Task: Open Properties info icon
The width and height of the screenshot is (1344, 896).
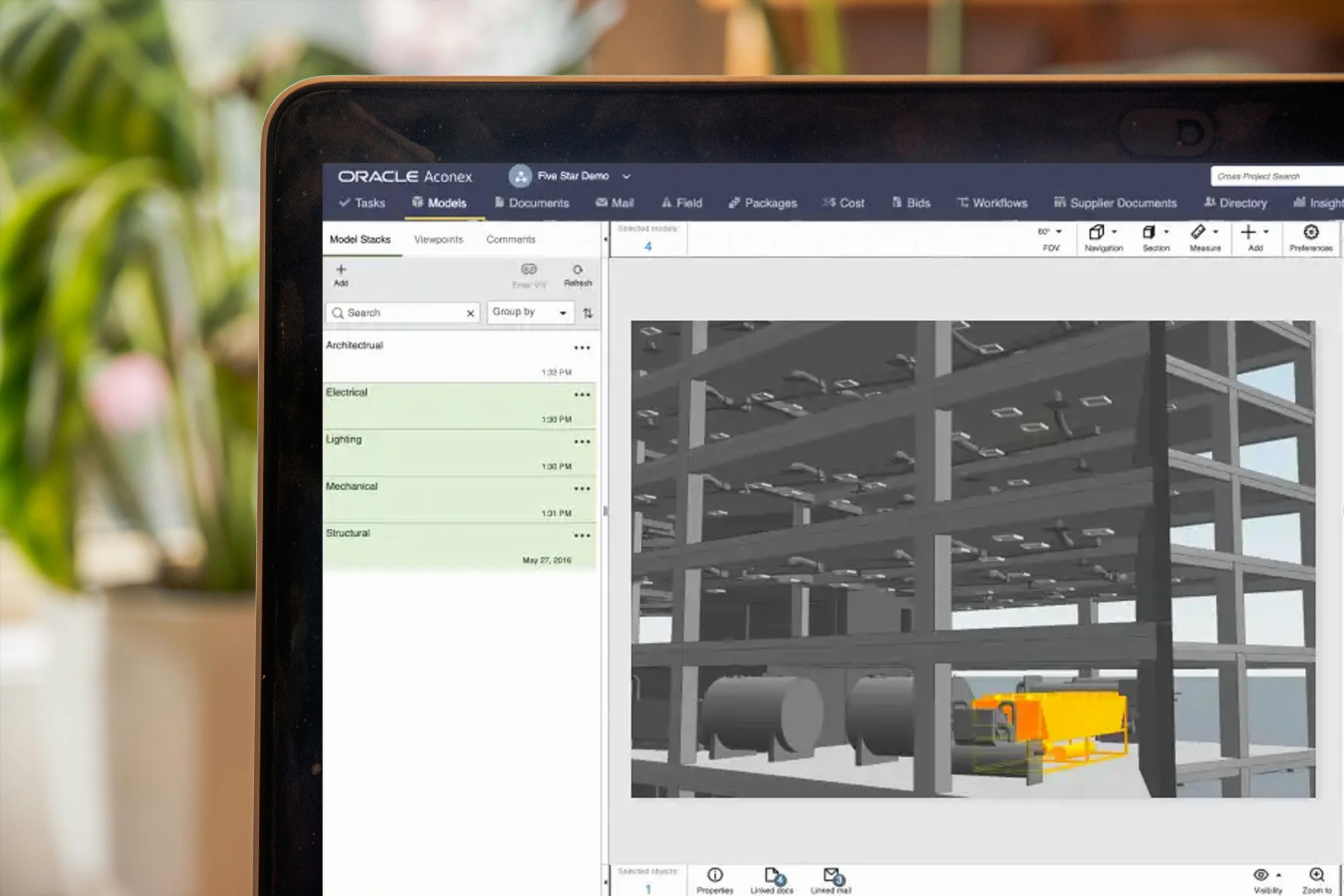Action: [715, 875]
